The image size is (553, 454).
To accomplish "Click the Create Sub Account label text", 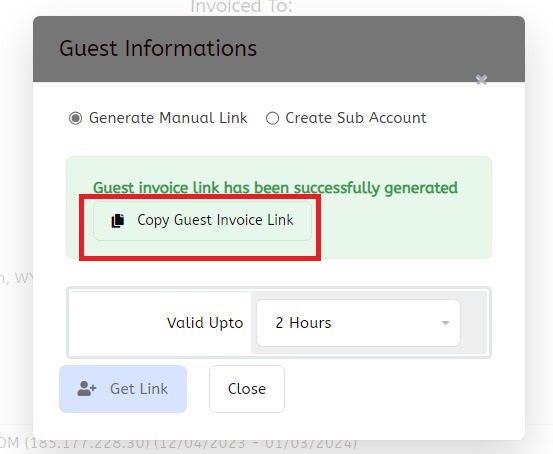I will tap(356, 118).
